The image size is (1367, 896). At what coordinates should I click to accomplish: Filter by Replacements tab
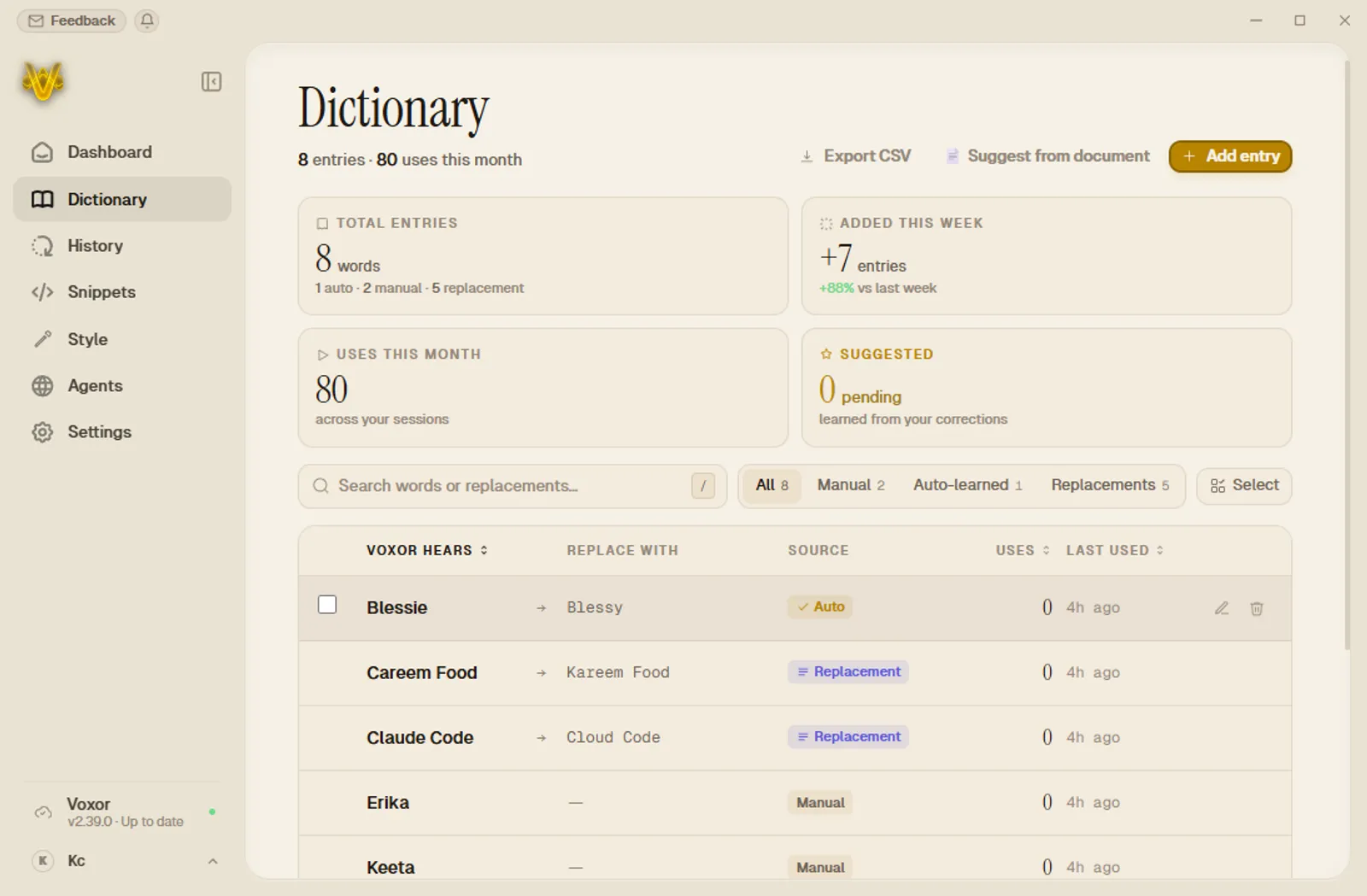pyautogui.click(x=1110, y=485)
